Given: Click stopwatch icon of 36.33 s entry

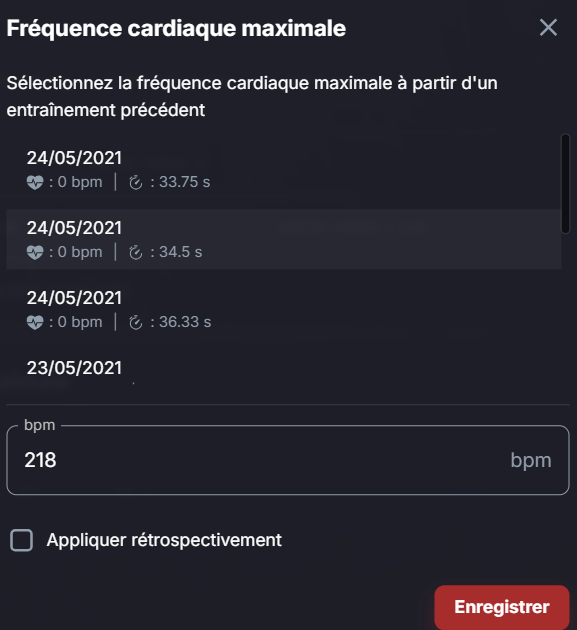Looking at the screenshot, I should pyautogui.click(x=136, y=322).
